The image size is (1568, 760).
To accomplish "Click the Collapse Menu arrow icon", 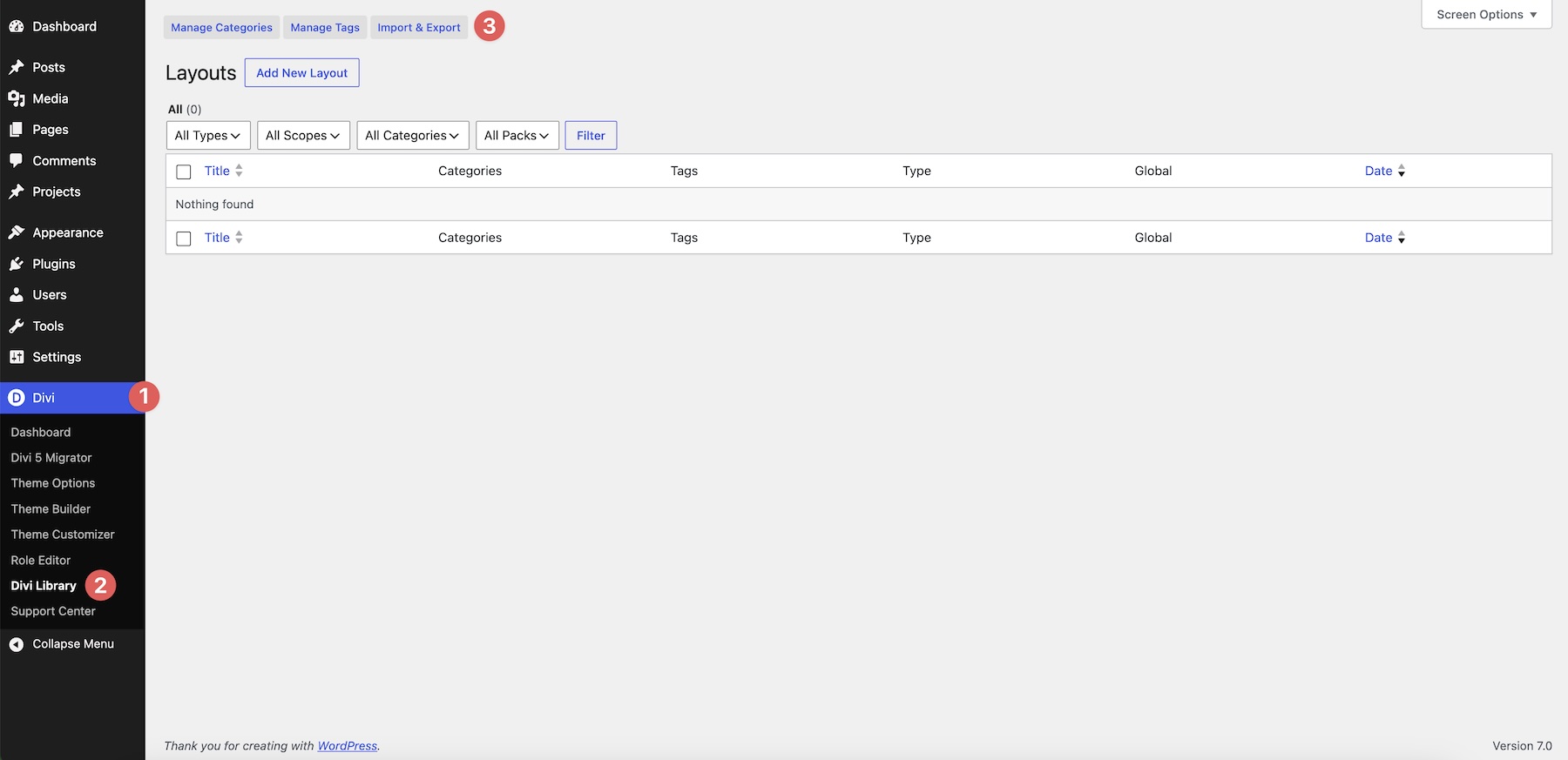I will 17,644.
